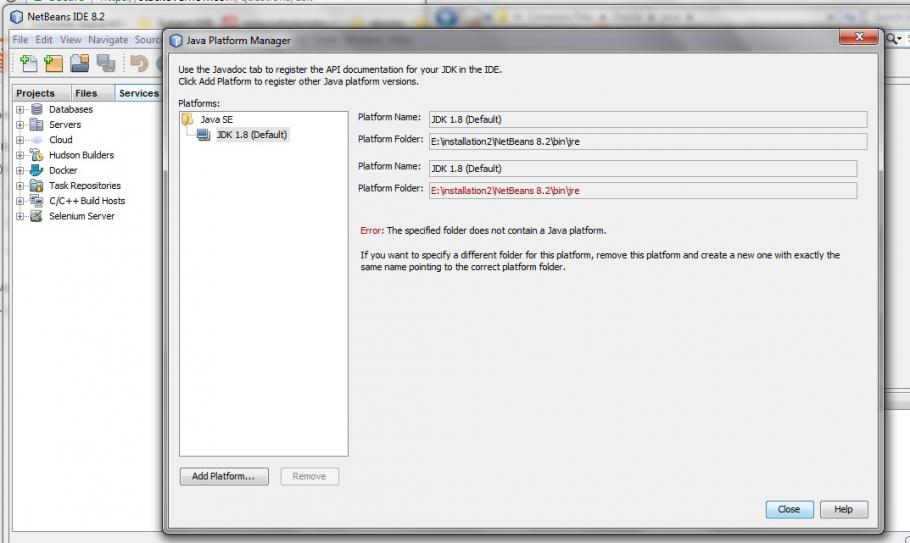Open the Navigate menu
910x543 pixels.
point(108,39)
